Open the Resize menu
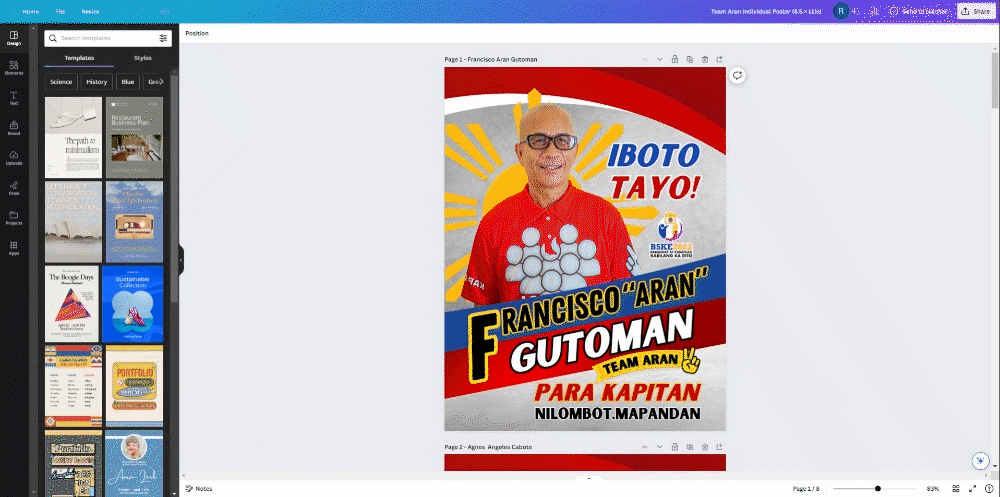 point(90,11)
